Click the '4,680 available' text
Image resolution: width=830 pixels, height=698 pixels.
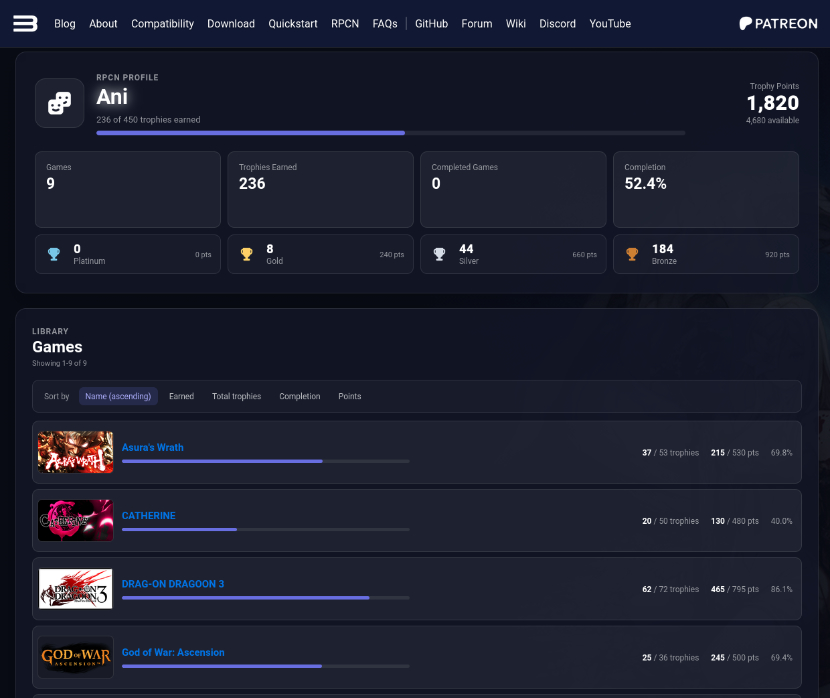point(772,121)
